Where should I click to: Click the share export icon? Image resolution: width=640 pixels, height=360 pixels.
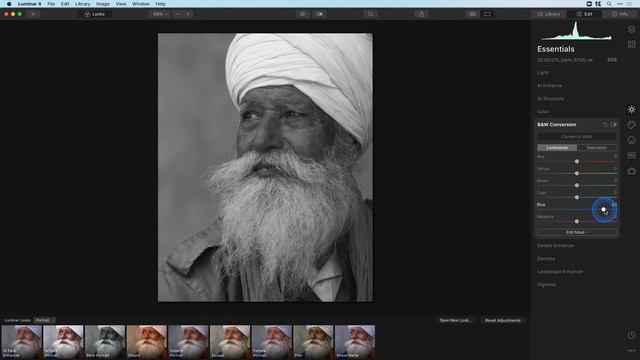(421, 14)
